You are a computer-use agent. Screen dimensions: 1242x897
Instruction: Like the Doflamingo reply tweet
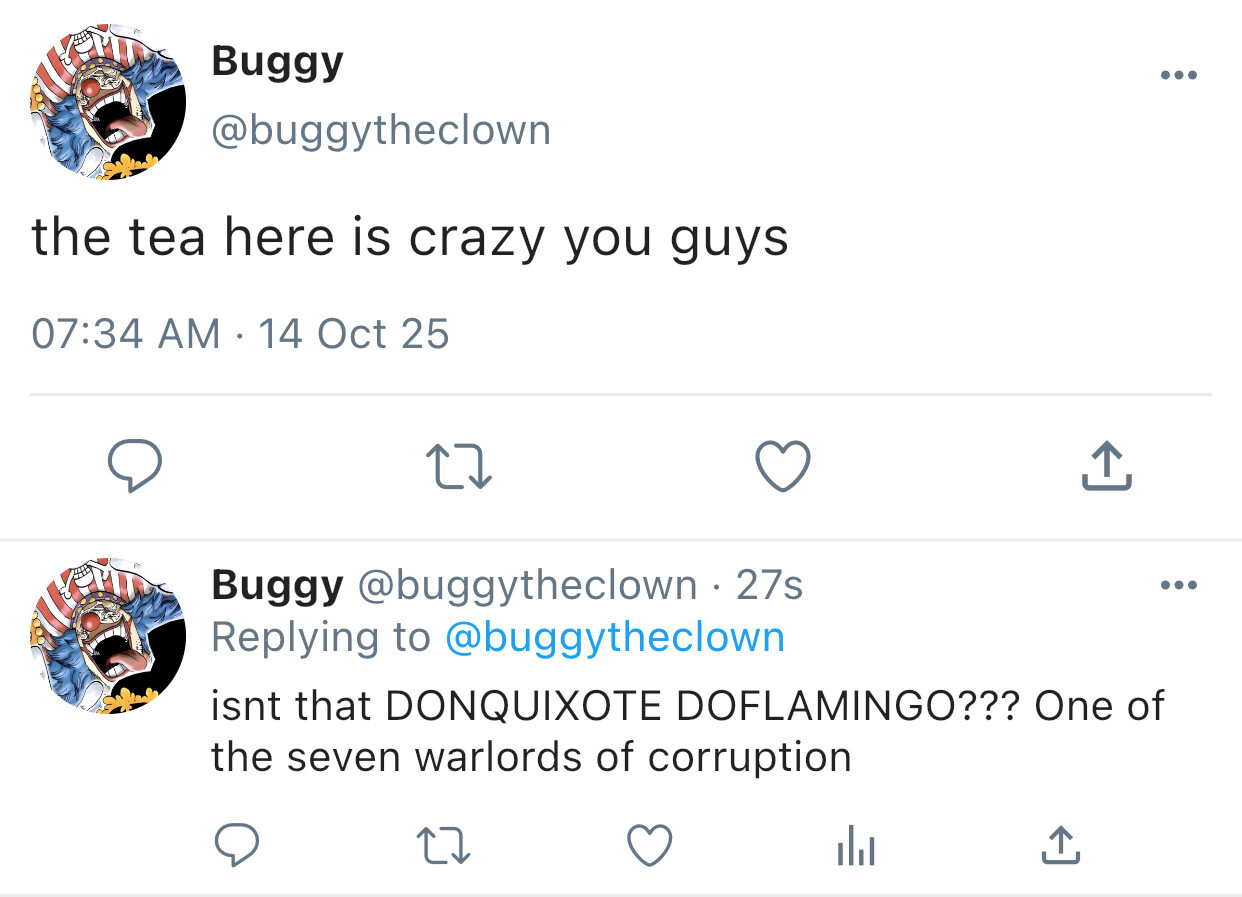tap(649, 847)
